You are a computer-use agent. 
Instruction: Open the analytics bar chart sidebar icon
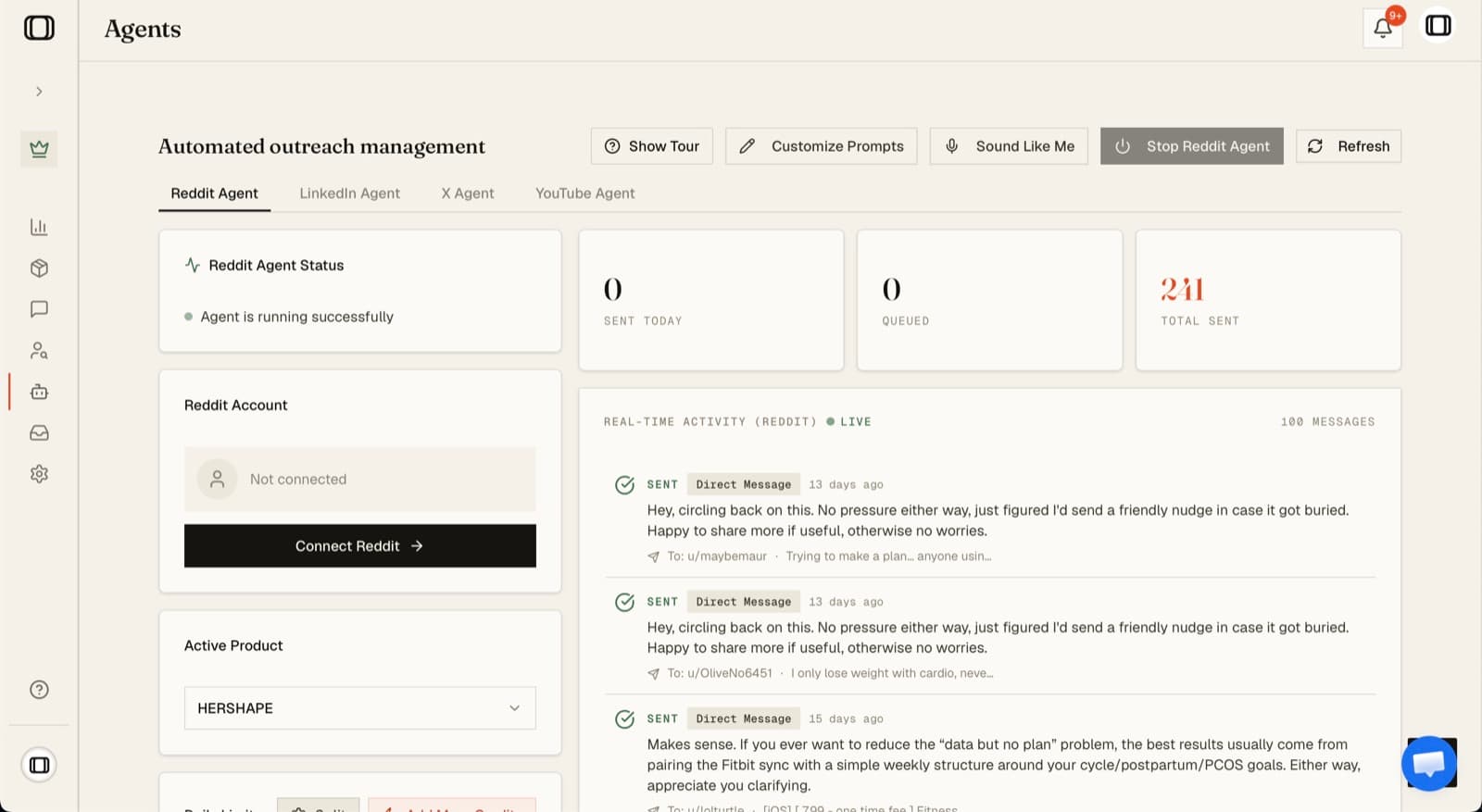[39, 227]
